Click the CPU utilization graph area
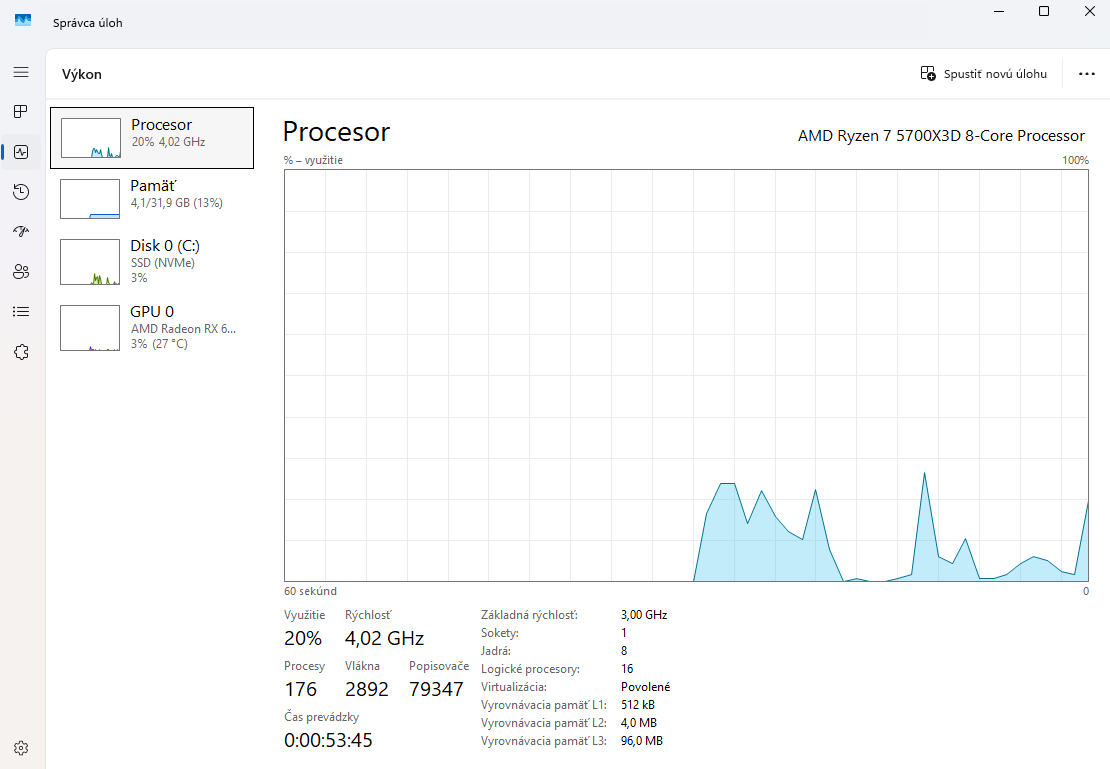The height and width of the screenshot is (769, 1110). click(686, 375)
